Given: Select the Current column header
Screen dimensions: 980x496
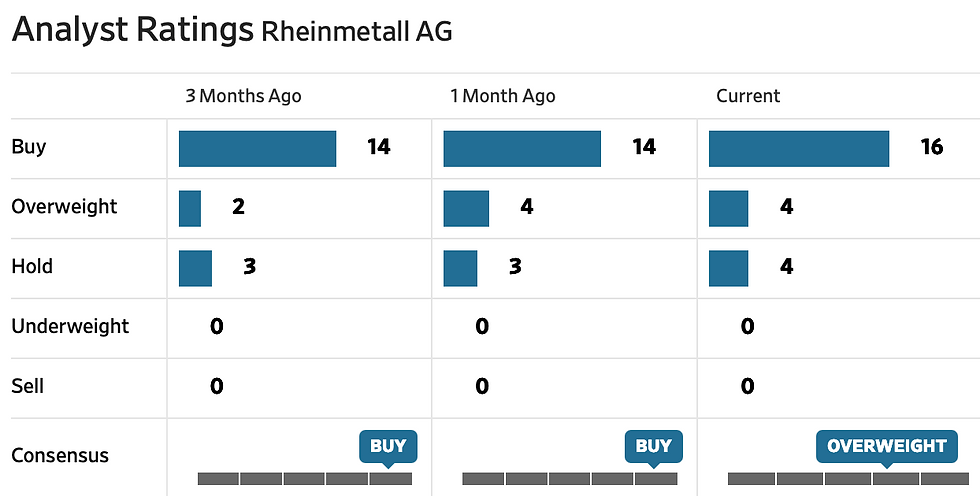Looking at the screenshot, I should coord(748,96).
